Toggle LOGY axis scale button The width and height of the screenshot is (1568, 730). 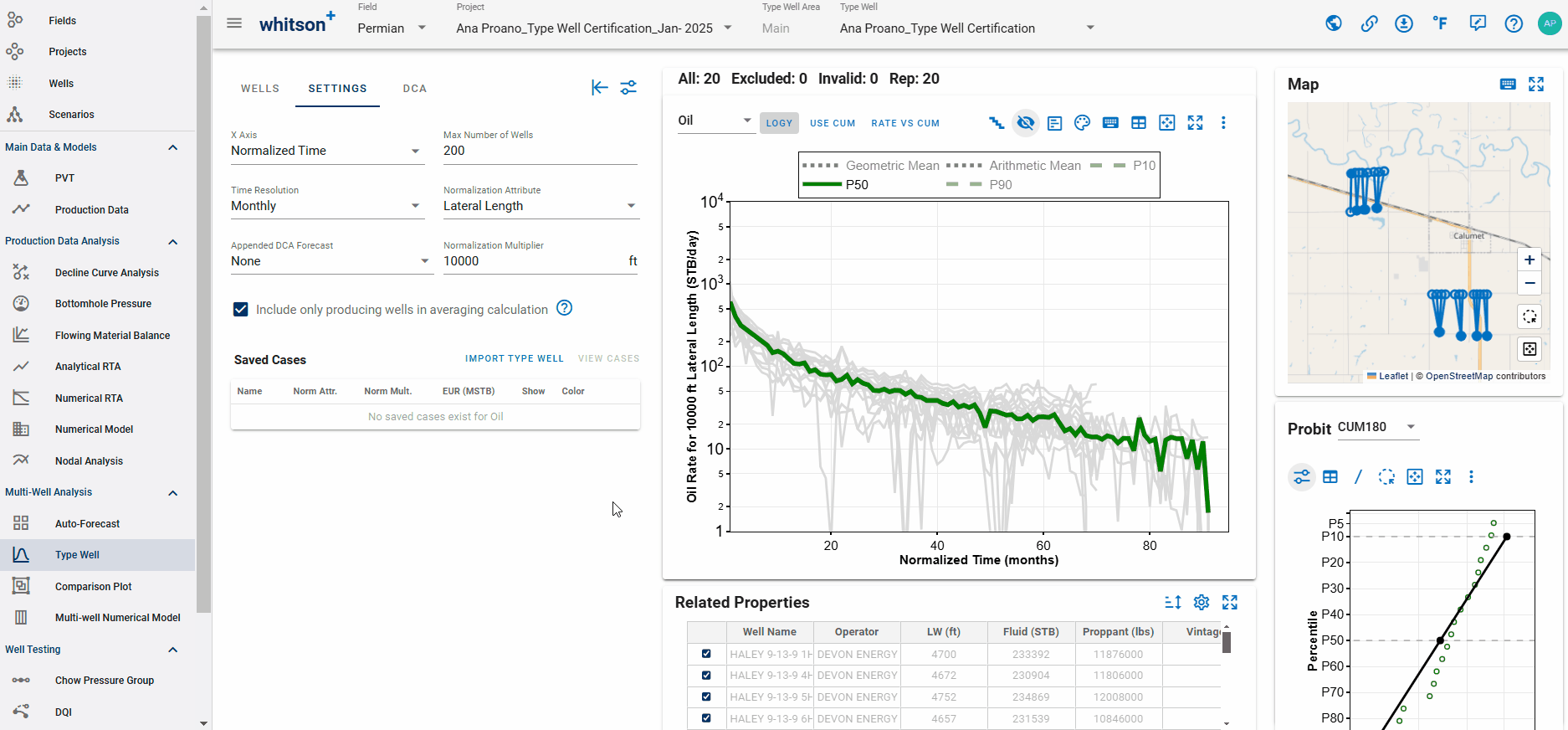coord(779,123)
